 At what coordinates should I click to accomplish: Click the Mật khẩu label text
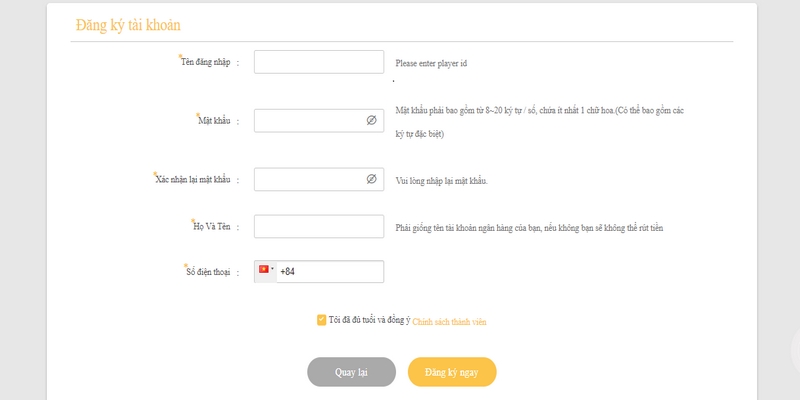(215, 121)
